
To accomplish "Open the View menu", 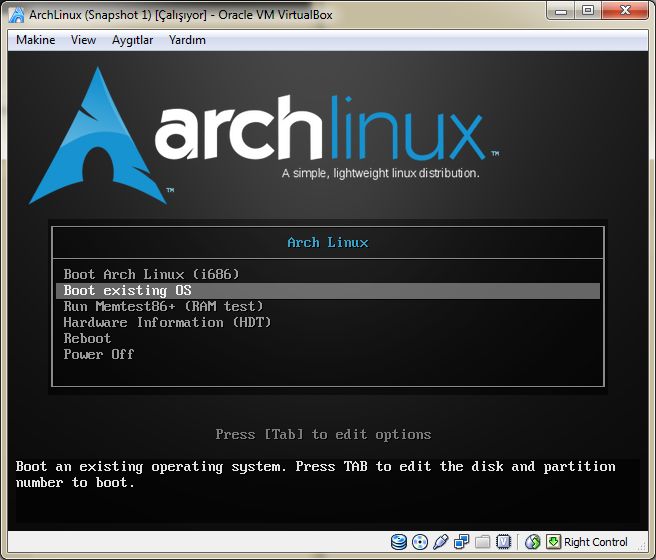I will point(83,40).
